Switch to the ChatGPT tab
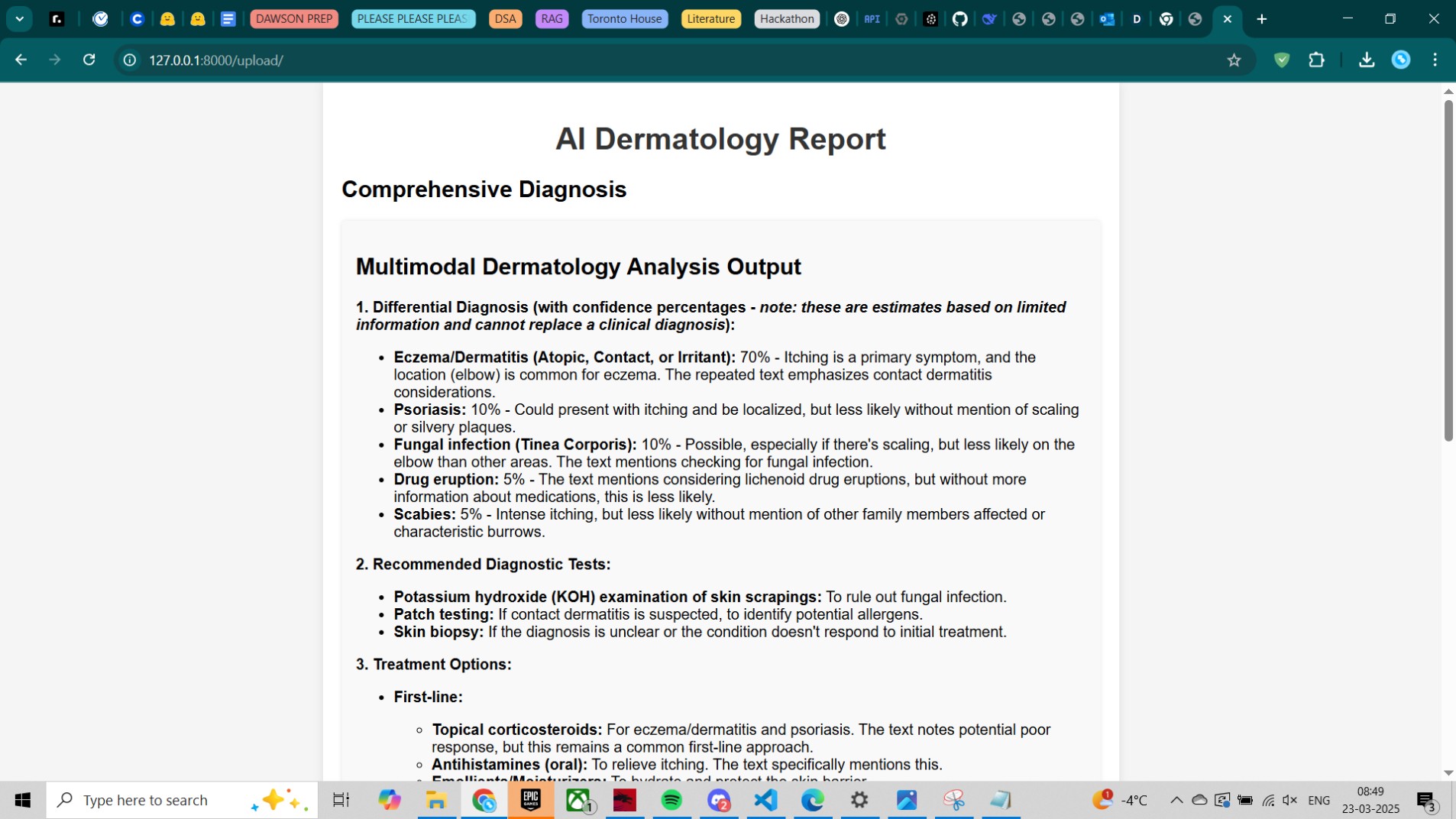The width and height of the screenshot is (1456, 819). [842, 19]
